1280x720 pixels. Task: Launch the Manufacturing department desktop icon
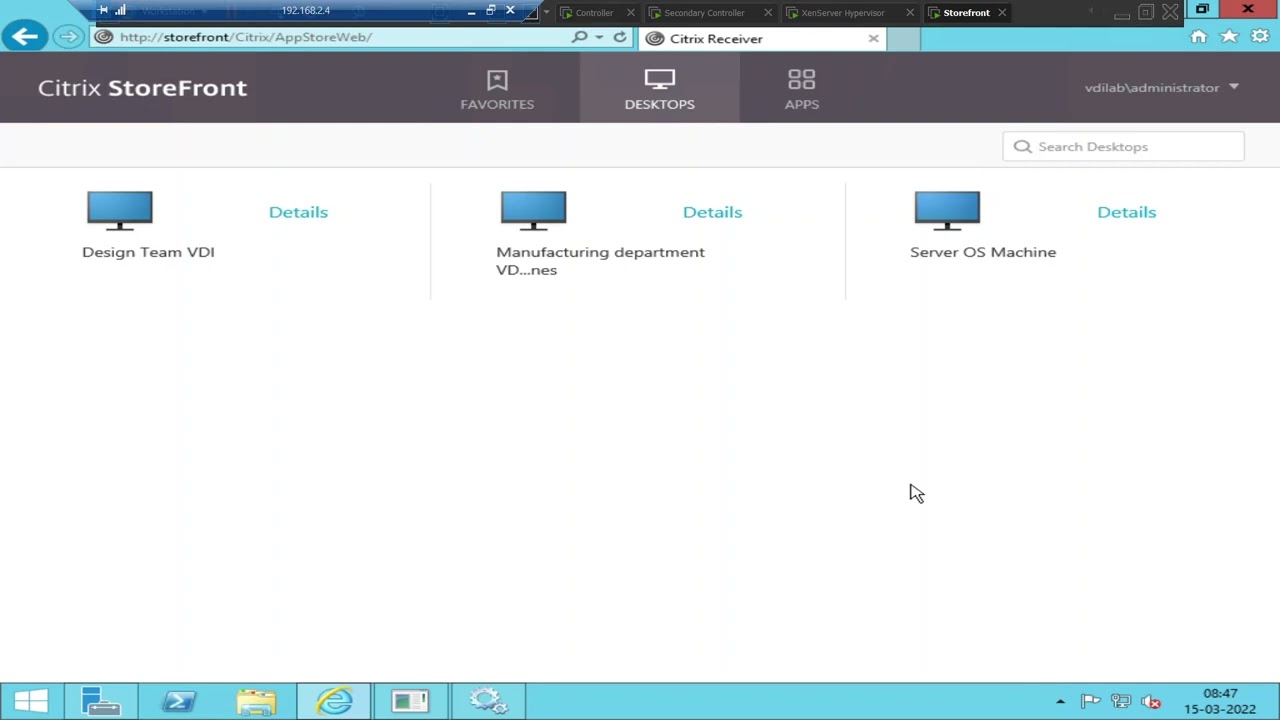point(533,211)
